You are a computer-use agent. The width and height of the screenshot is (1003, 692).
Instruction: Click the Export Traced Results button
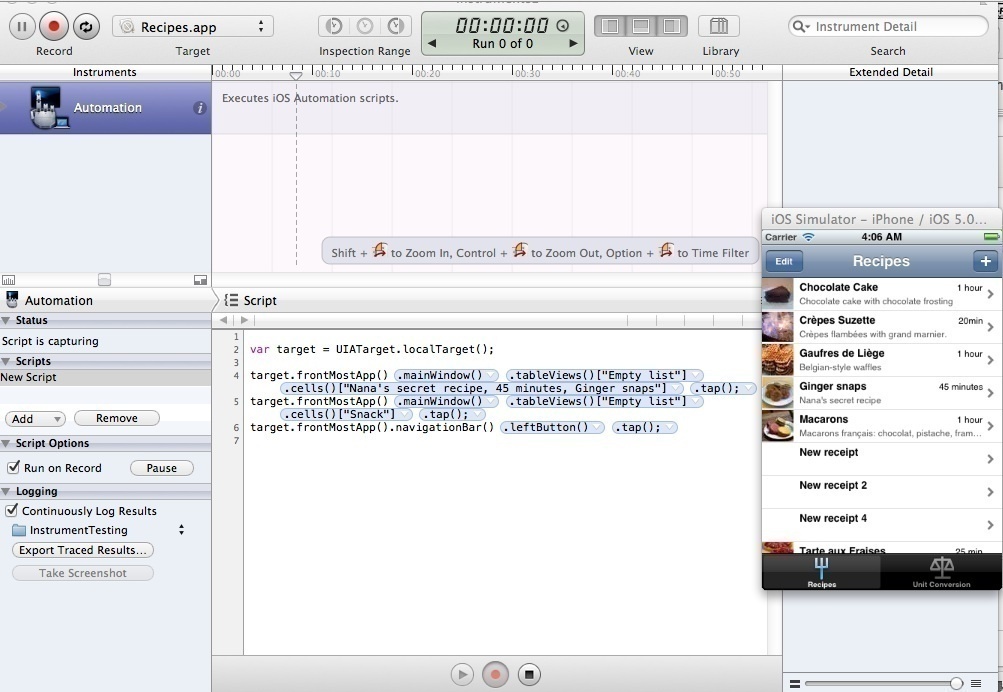pos(82,550)
